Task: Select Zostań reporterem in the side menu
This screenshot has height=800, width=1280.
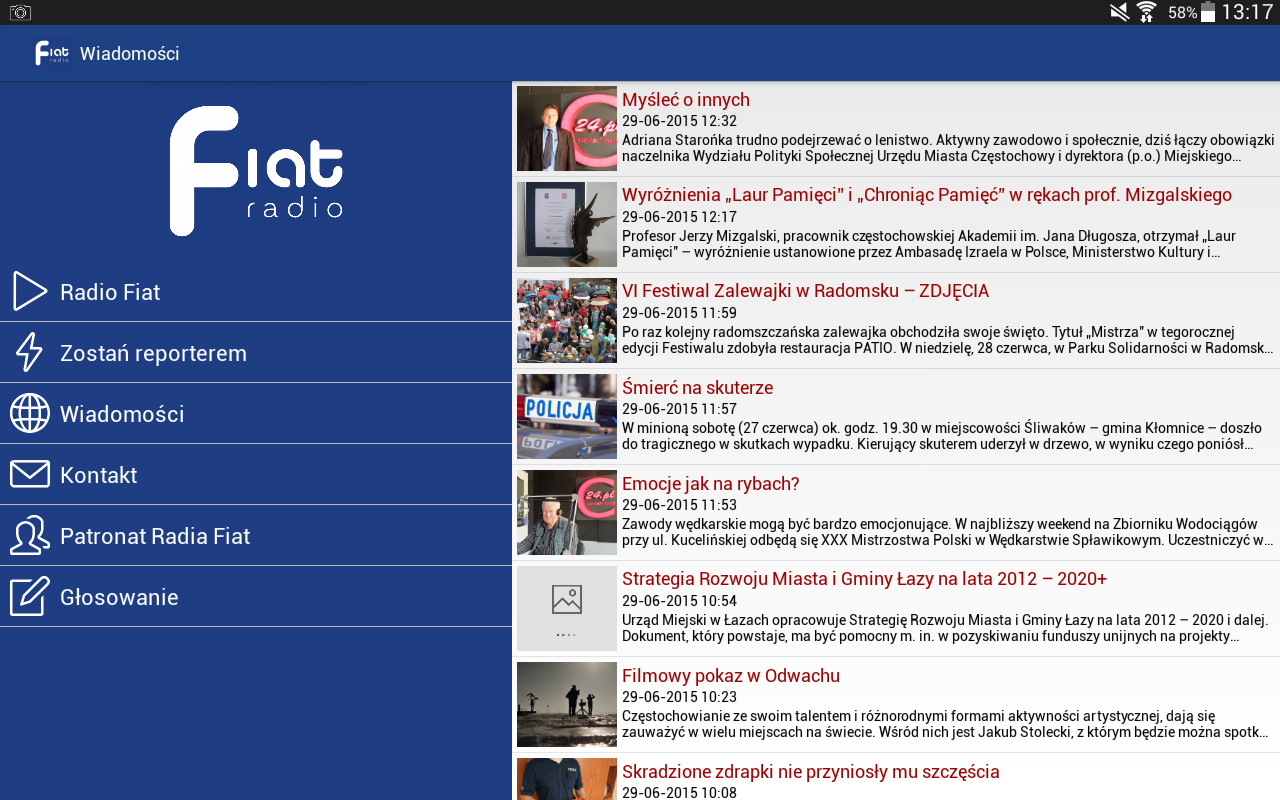Action: coord(256,353)
